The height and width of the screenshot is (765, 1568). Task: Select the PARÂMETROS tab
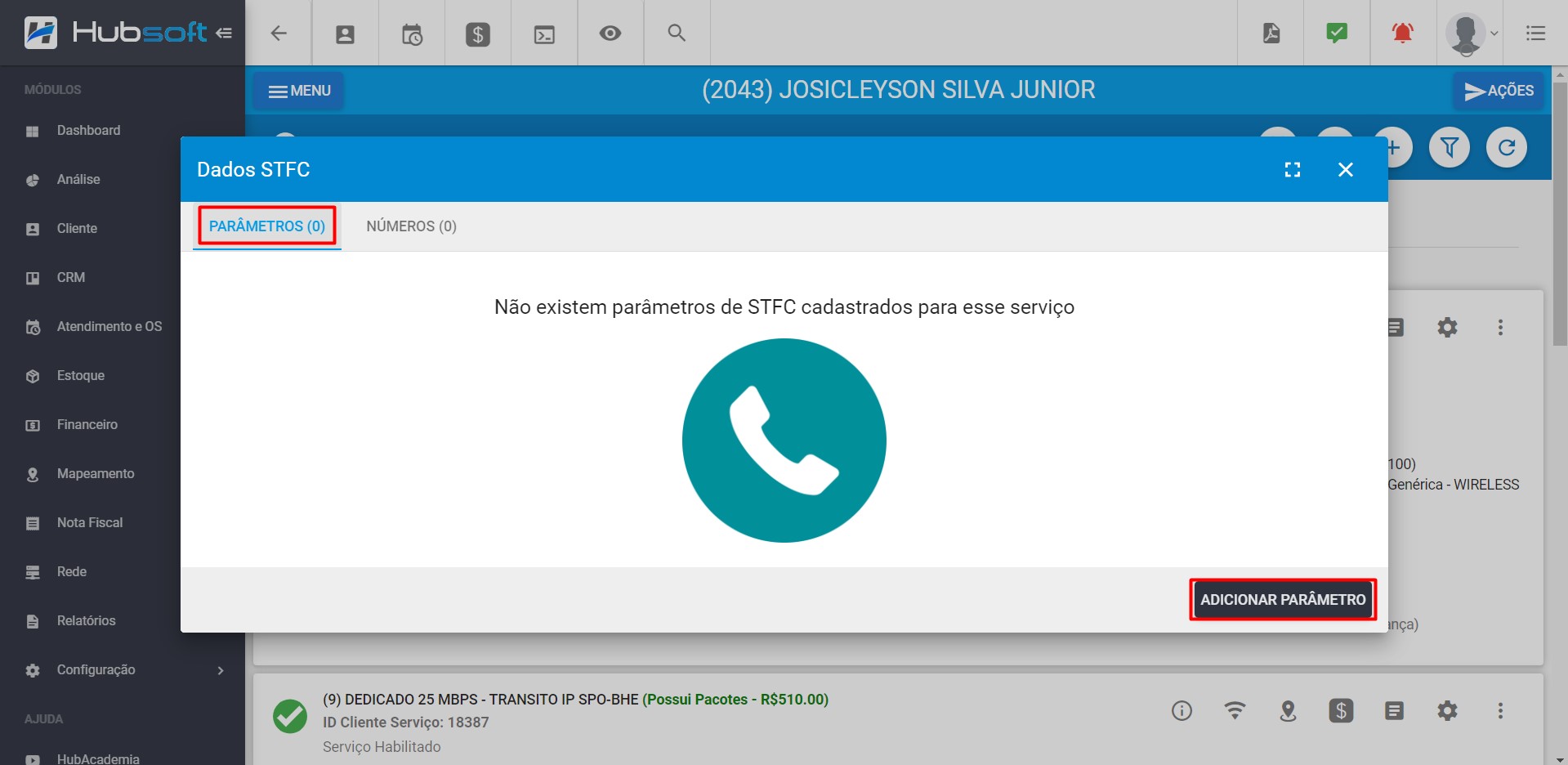(266, 226)
